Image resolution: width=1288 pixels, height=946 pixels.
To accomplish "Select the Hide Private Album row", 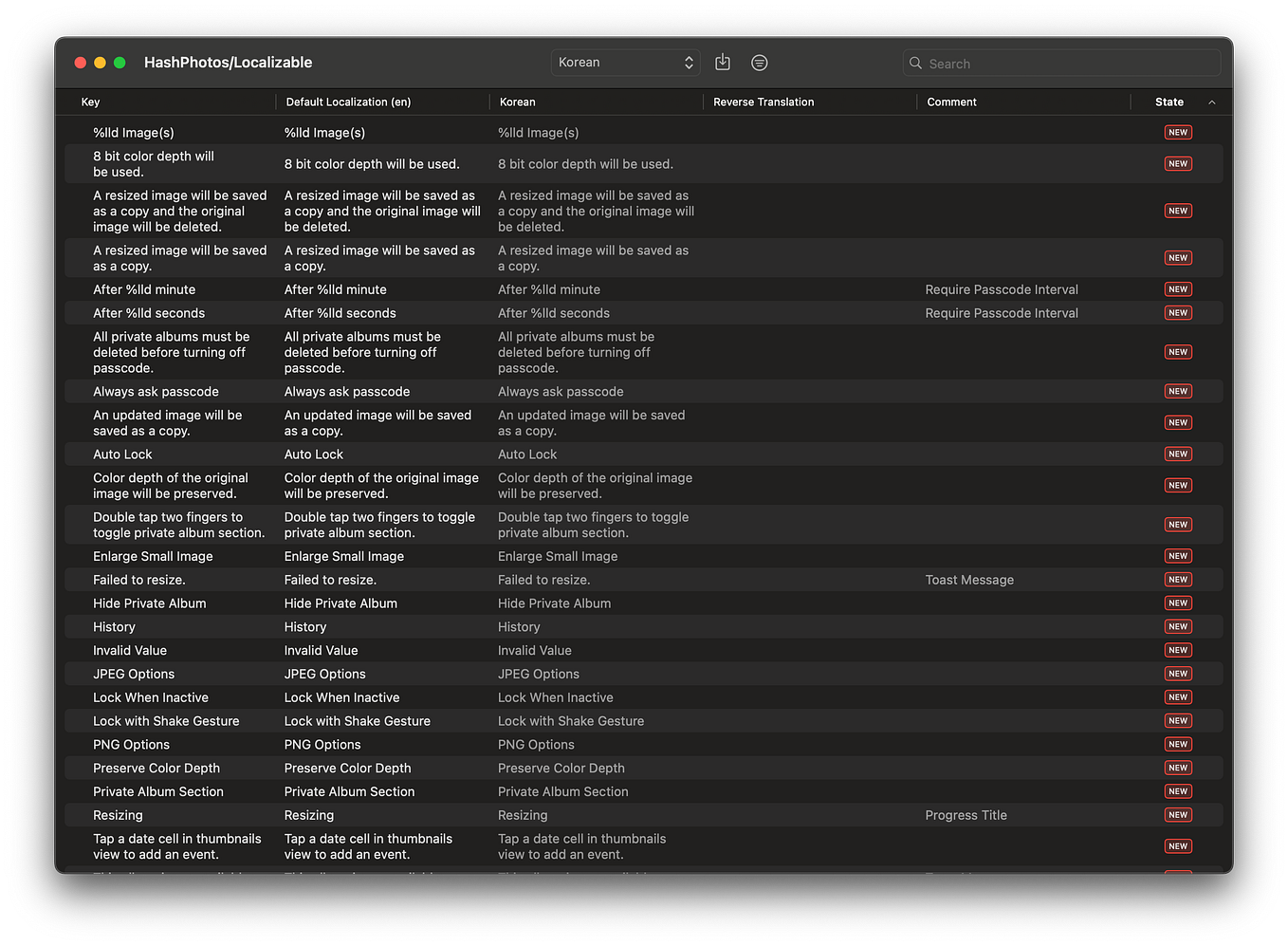I will click(x=379, y=603).
